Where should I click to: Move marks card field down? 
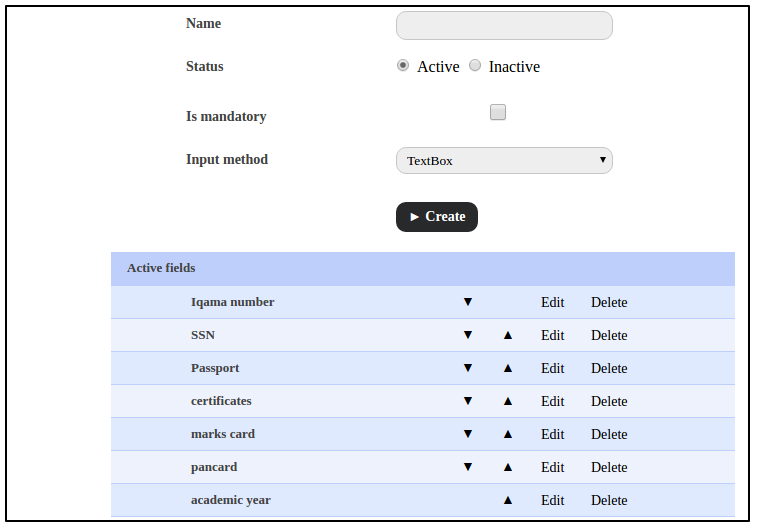tap(467, 434)
